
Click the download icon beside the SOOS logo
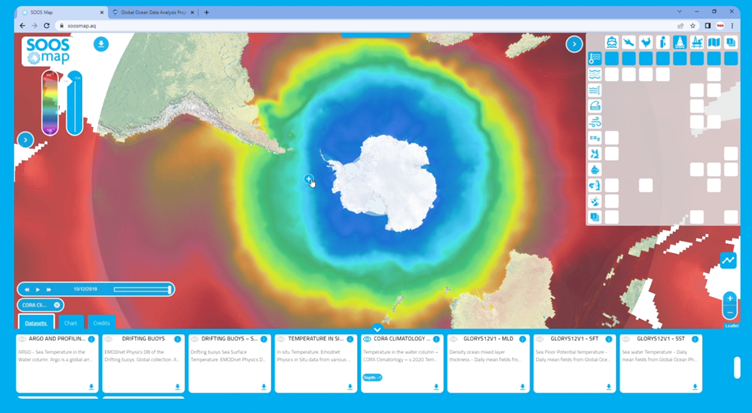coord(101,44)
